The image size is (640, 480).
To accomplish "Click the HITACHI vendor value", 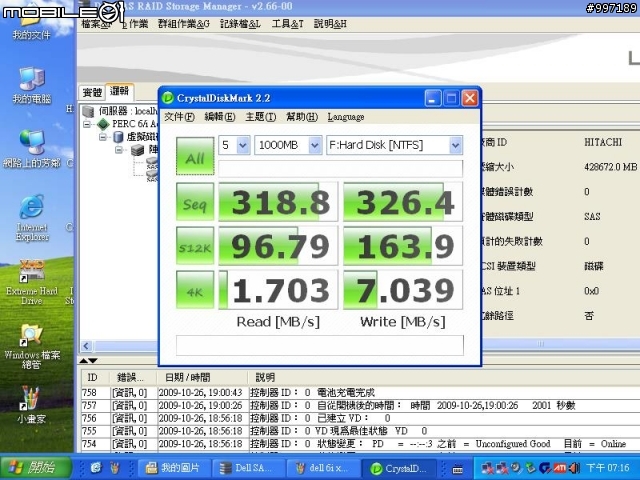I will coord(603,142).
